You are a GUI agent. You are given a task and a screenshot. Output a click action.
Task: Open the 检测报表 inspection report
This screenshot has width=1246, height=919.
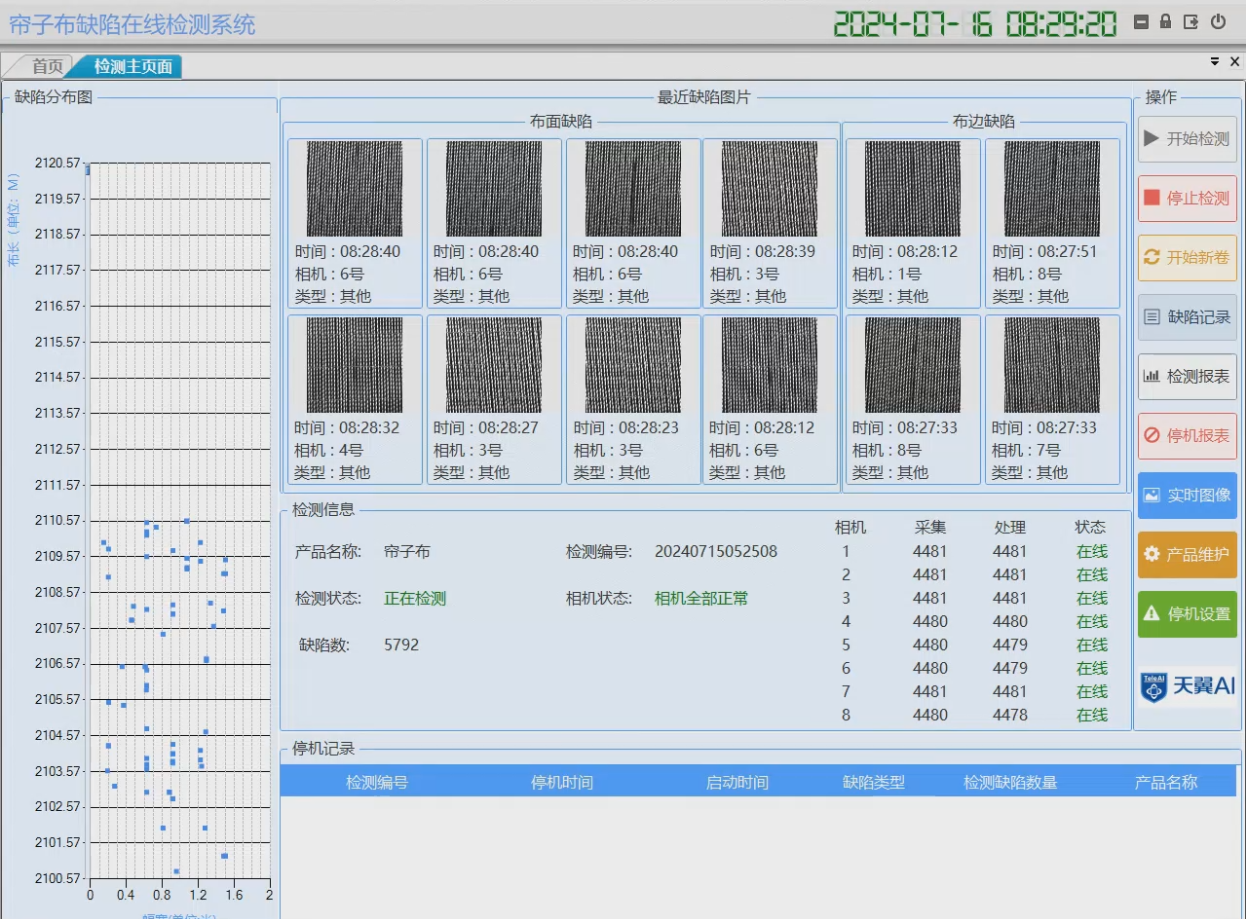(x=1187, y=377)
